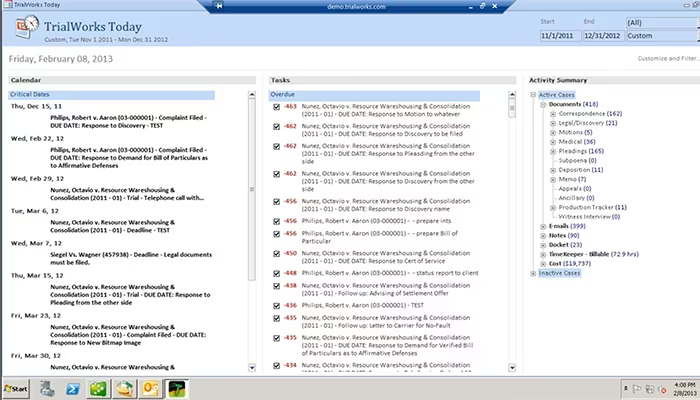The height and width of the screenshot is (400, 700).
Task: Click the network tray icon
Action: coord(650,389)
